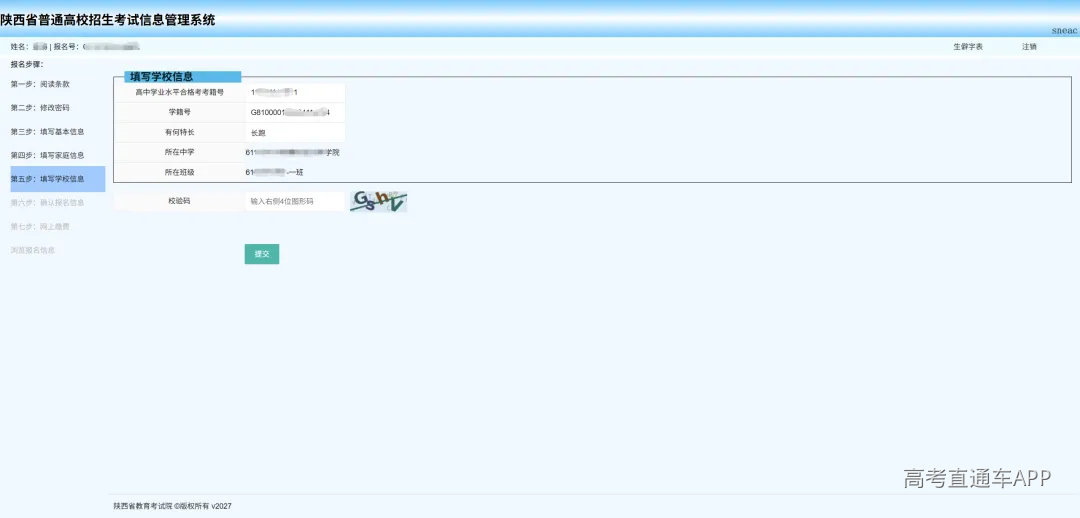Image resolution: width=1080 pixels, height=518 pixels.
Task: Click the 生僻字表 link
Action: click(x=968, y=47)
